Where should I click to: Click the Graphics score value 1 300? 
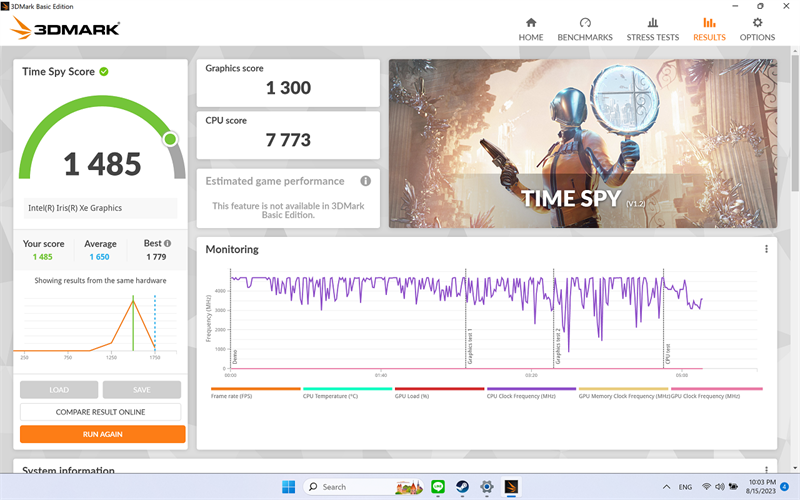coord(288,88)
